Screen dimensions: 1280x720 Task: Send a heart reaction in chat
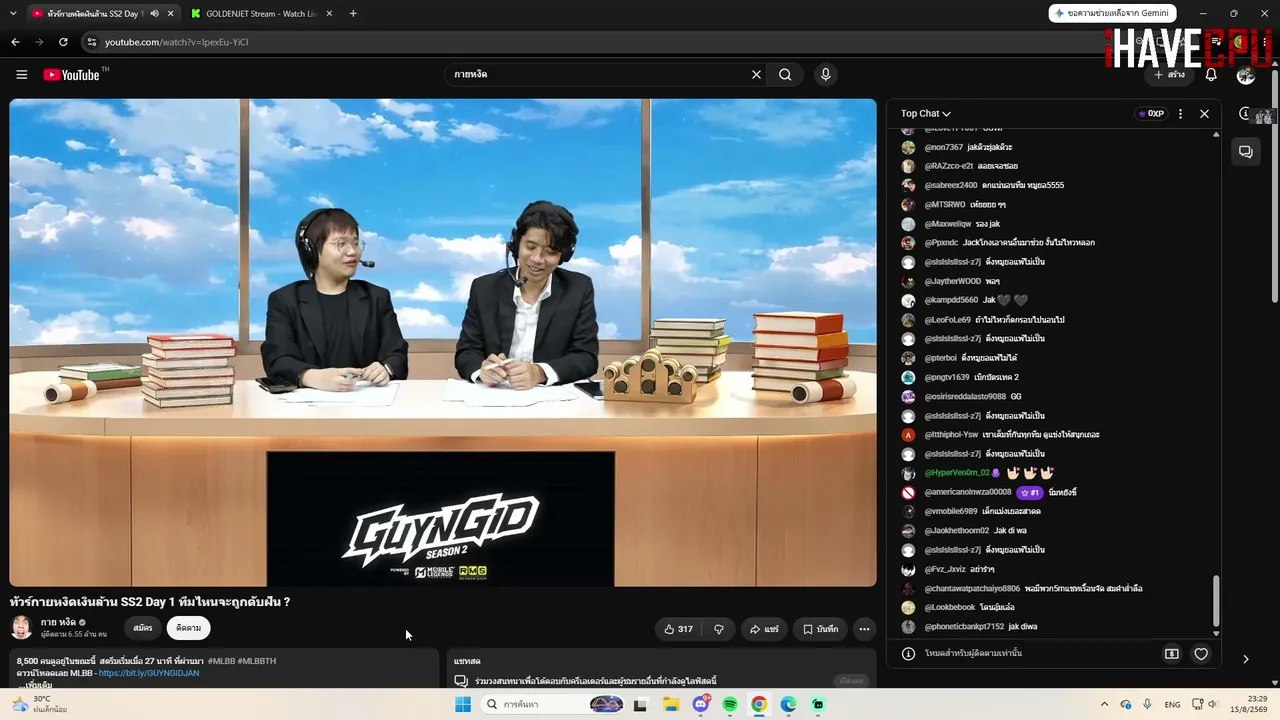tap(1201, 654)
